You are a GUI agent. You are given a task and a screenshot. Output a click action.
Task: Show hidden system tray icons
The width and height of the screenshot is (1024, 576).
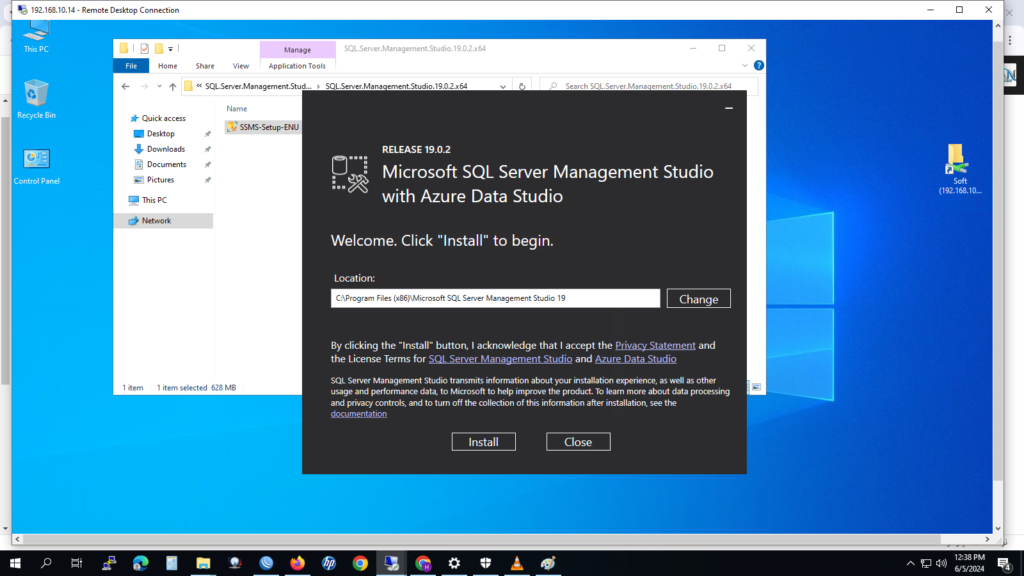tap(910, 563)
